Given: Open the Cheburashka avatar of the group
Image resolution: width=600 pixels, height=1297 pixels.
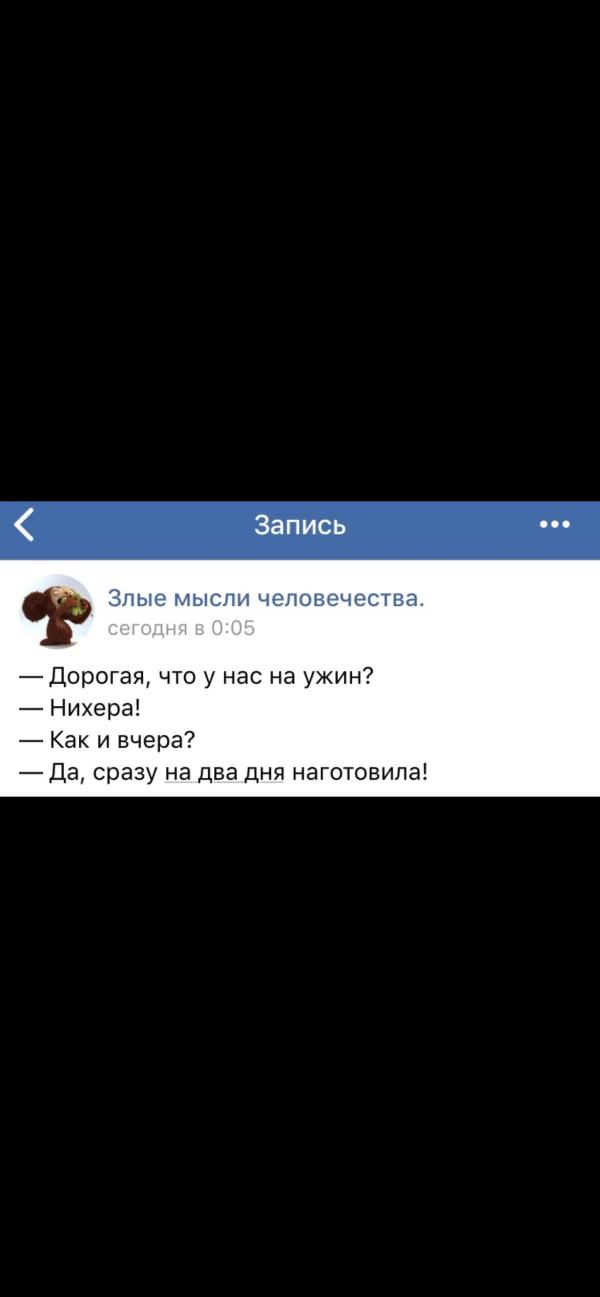Looking at the screenshot, I should pos(56,611).
